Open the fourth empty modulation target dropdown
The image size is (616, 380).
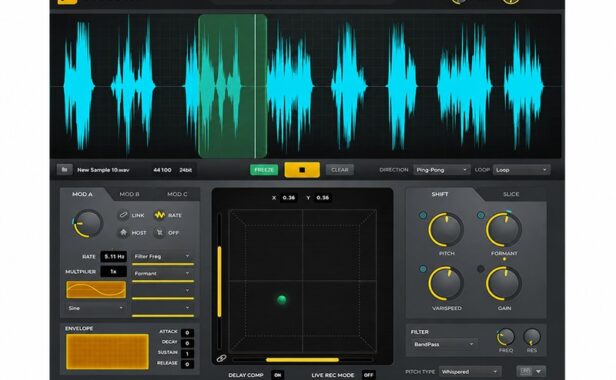click(163, 308)
